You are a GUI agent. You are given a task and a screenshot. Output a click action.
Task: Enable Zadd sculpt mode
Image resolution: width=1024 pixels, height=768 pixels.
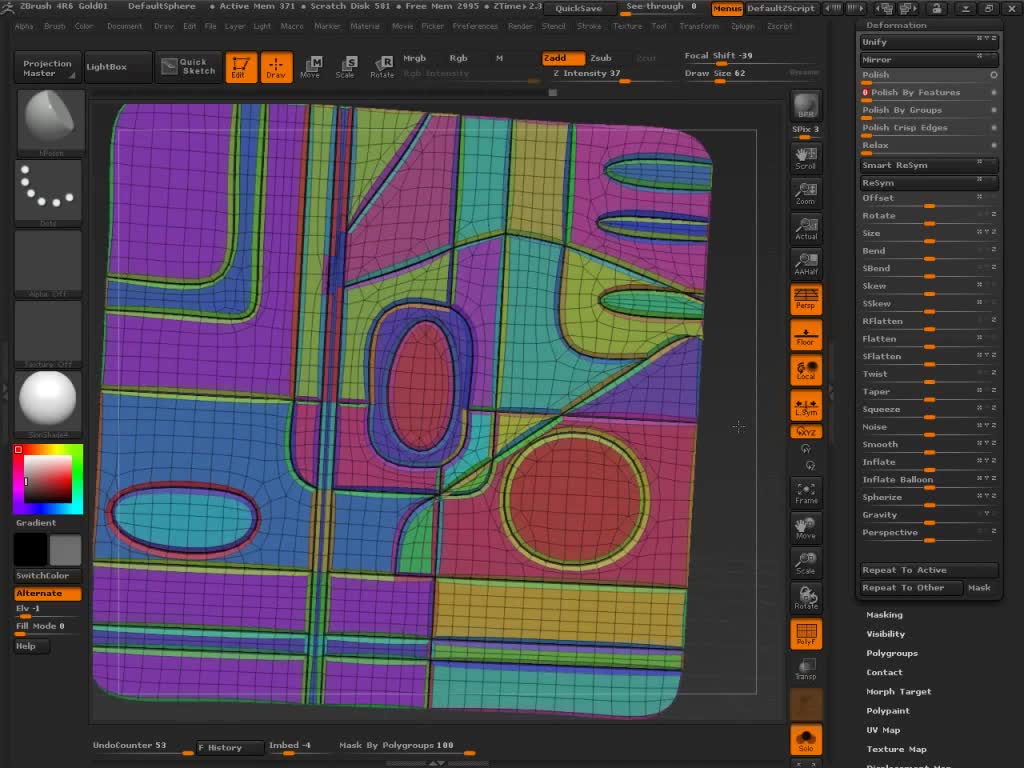[x=562, y=58]
